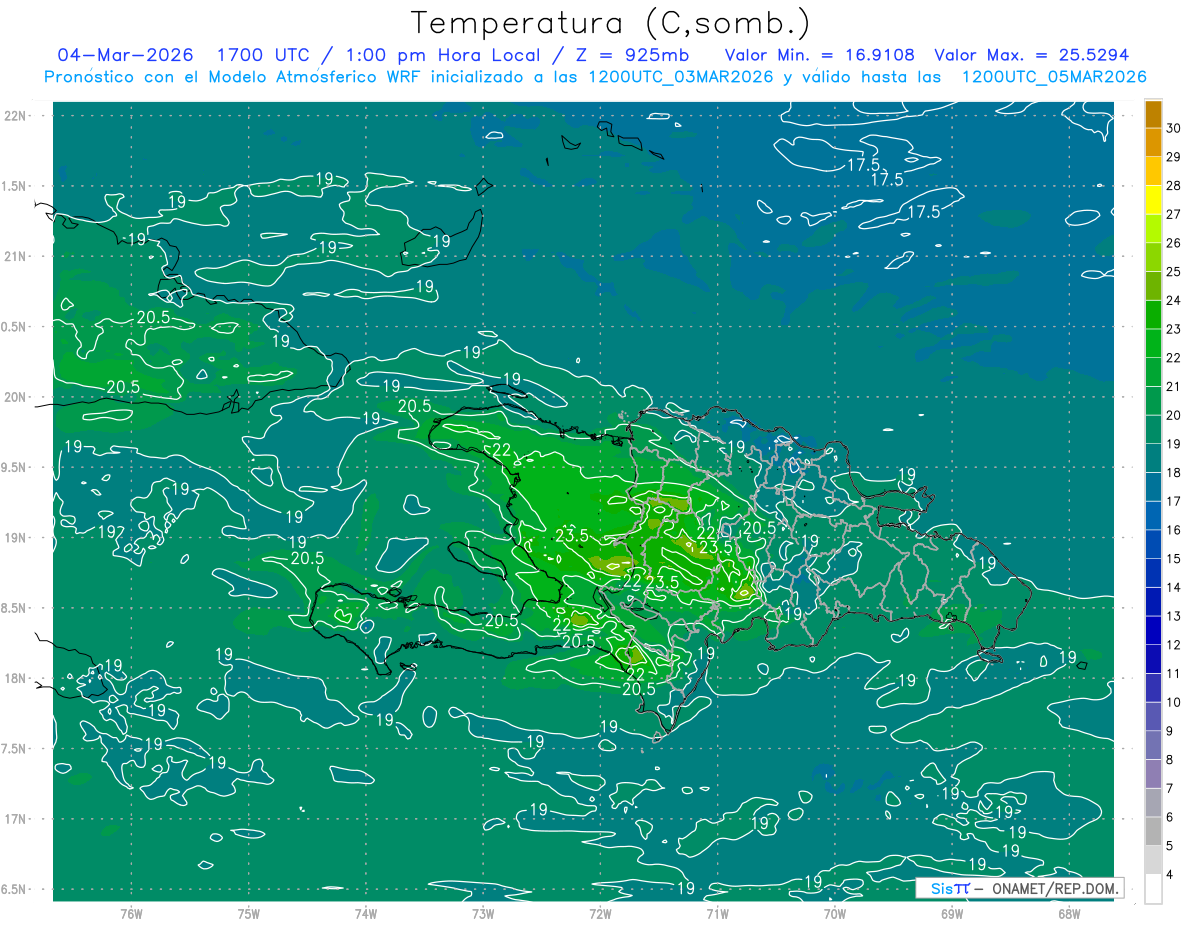Click the color scale value '21'

1175,387
